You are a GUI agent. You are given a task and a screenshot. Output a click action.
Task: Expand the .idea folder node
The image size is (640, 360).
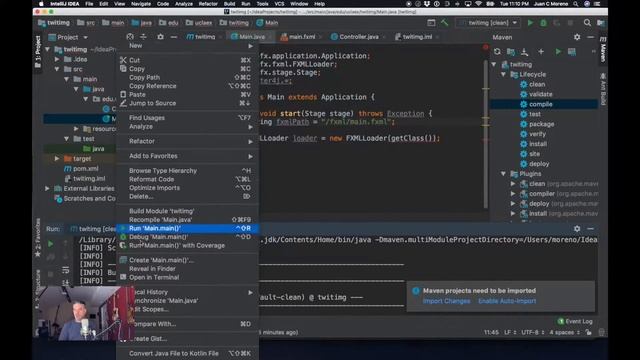(57, 59)
